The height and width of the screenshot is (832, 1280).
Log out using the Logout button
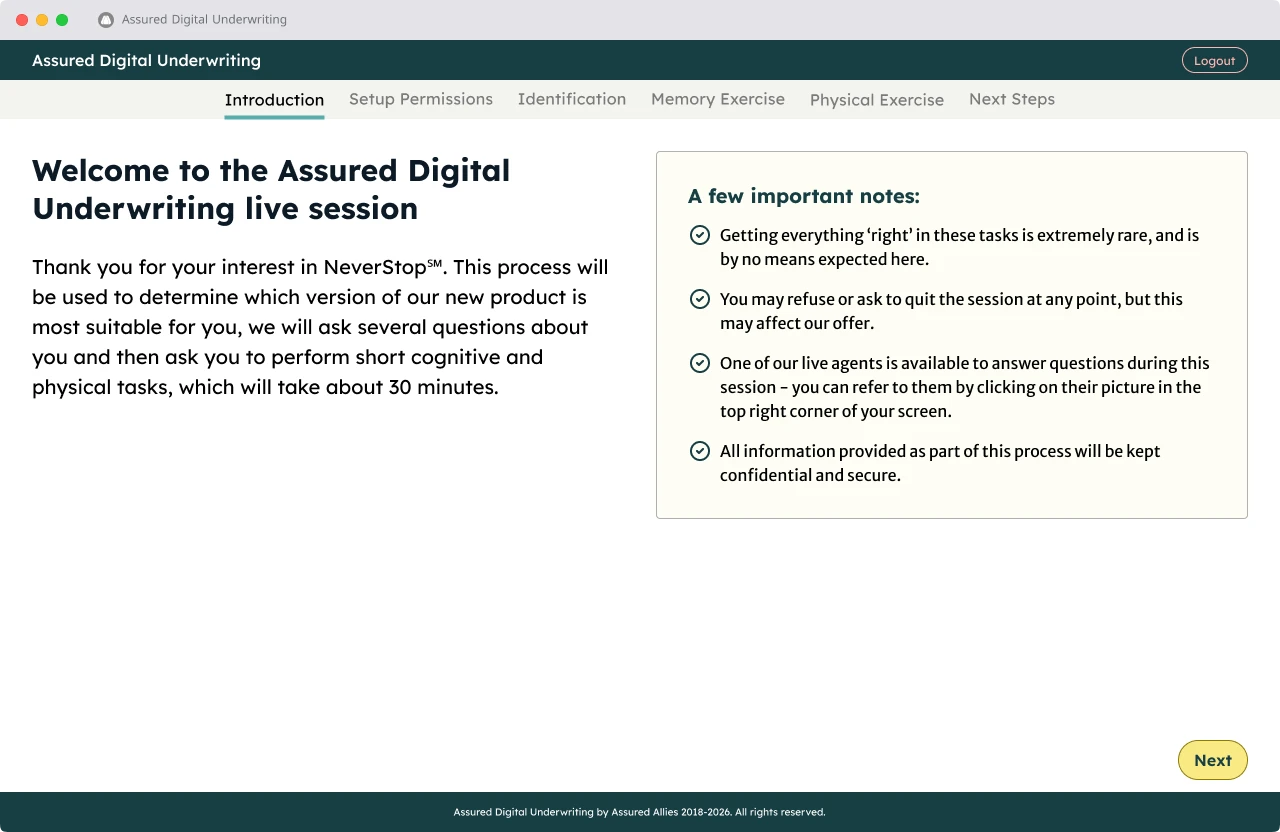coord(1214,60)
